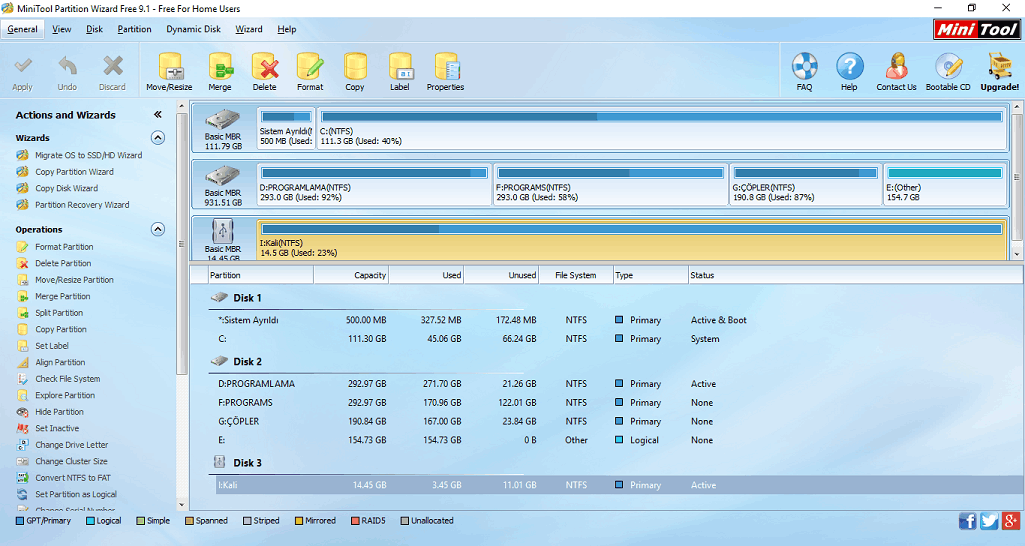Click the RAID5 legend color swatch
This screenshot has height=546, width=1025.
356,521
